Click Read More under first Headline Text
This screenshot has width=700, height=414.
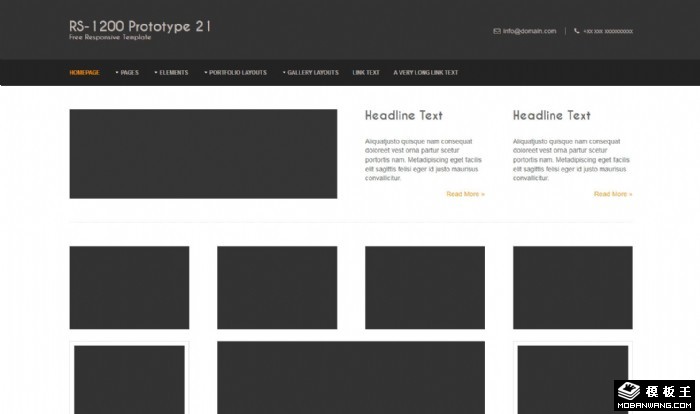tap(465, 194)
